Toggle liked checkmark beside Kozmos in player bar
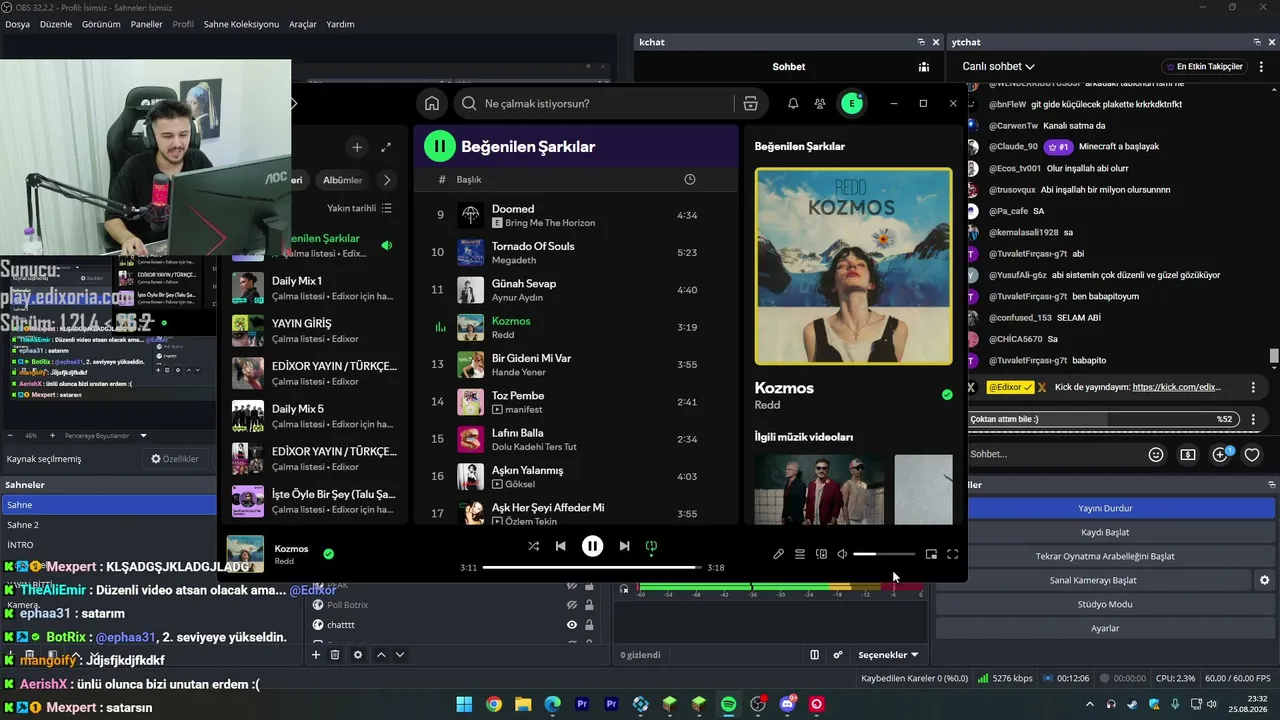 point(329,553)
